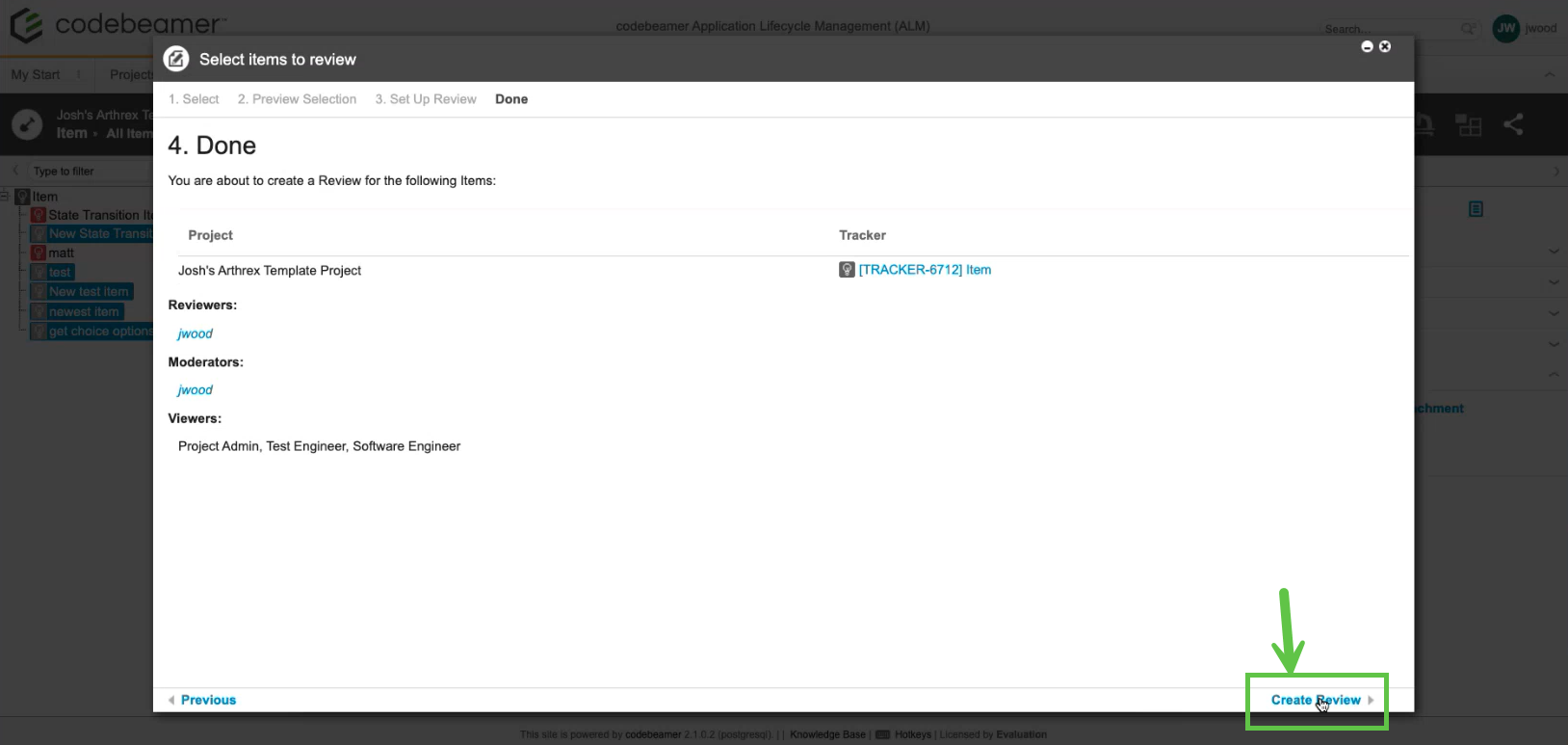Click the edit icon beside 'Select items to review'
This screenshot has width=1568, height=745.
coord(176,60)
